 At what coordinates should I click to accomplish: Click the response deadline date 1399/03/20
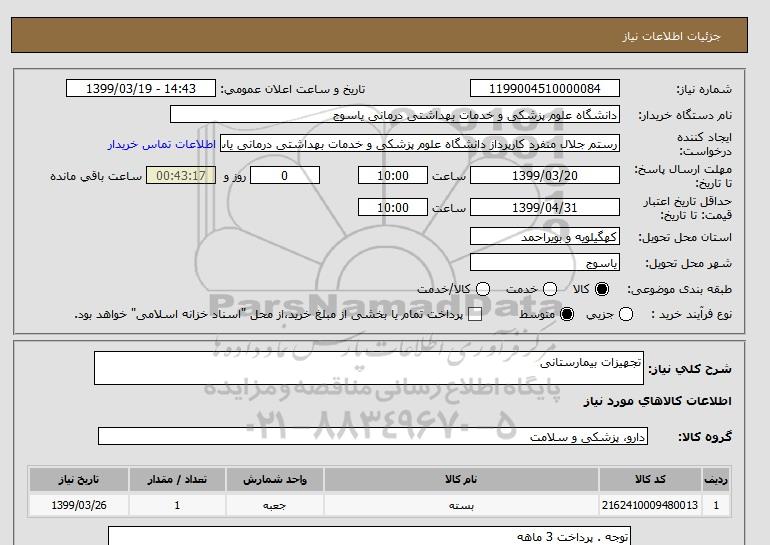click(x=545, y=175)
